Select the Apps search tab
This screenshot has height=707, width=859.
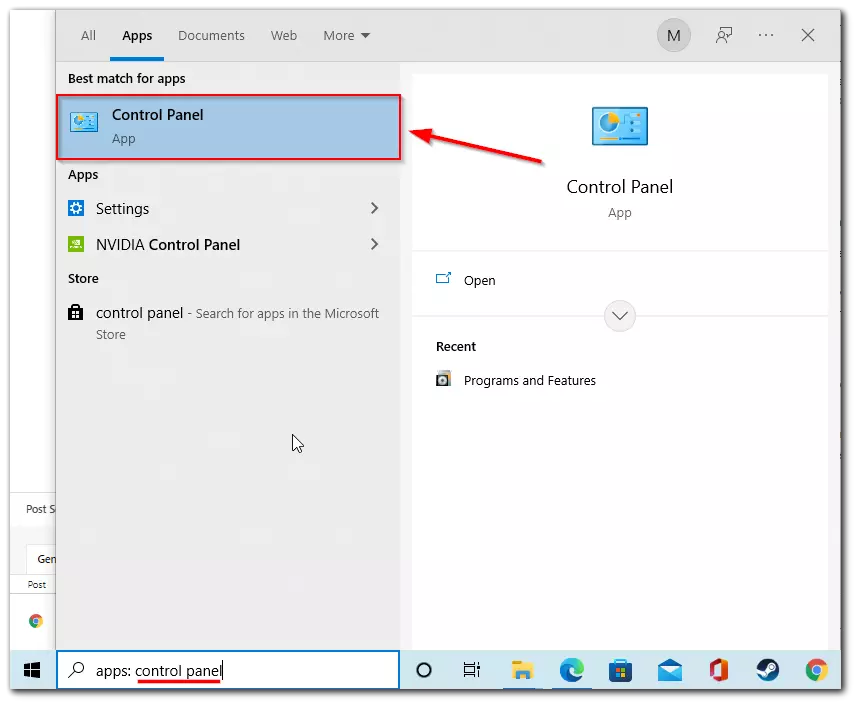tap(137, 36)
